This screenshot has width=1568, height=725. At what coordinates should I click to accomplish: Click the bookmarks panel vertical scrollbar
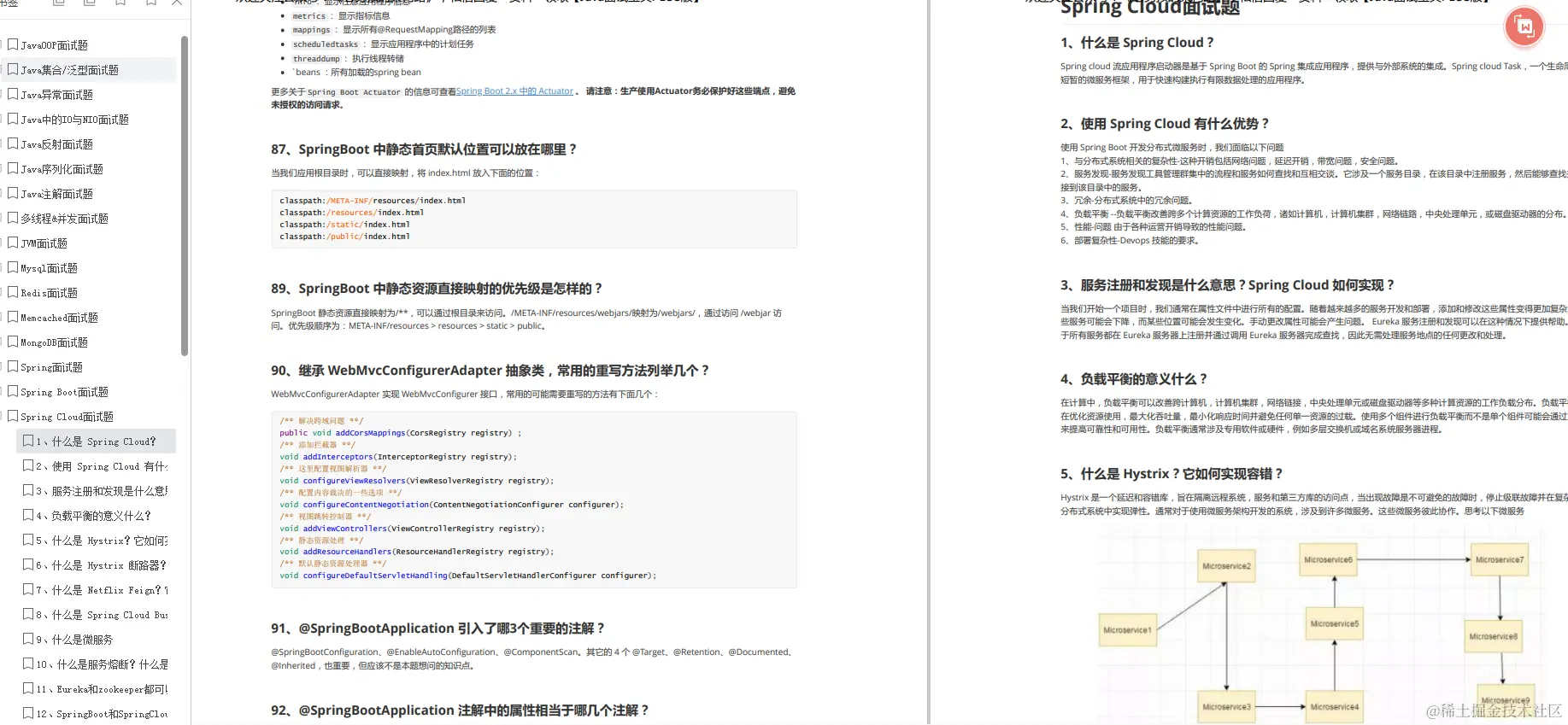(185, 195)
